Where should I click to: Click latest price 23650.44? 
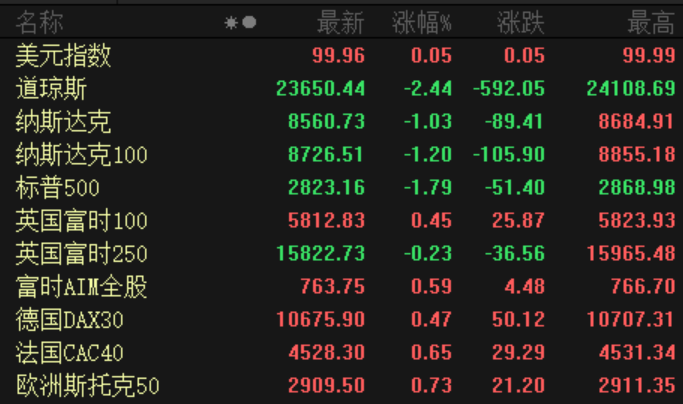pyautogui.click(x=321, y=89)
